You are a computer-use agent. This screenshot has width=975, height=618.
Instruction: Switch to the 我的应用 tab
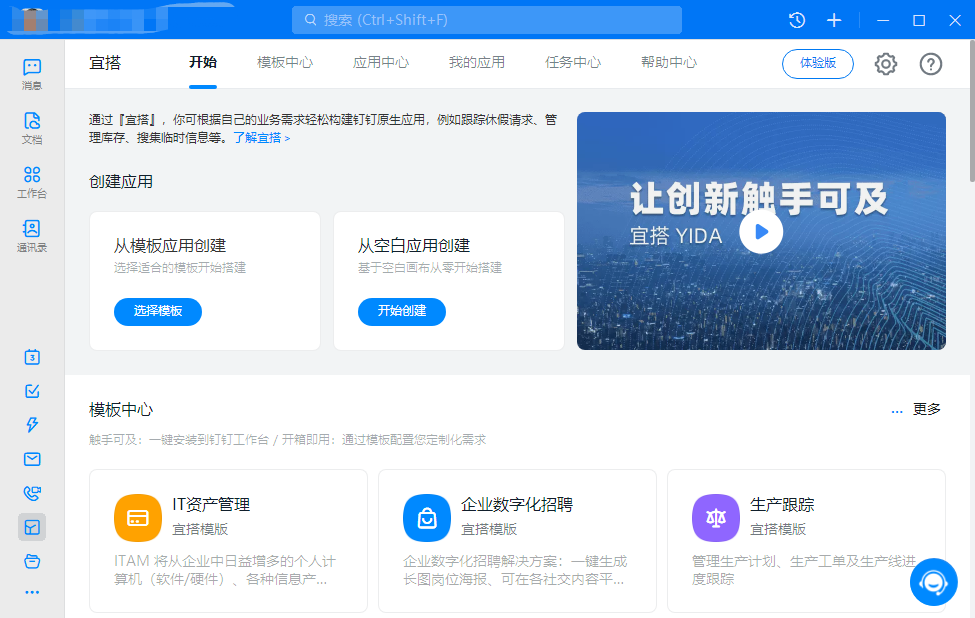pos(477,62)
